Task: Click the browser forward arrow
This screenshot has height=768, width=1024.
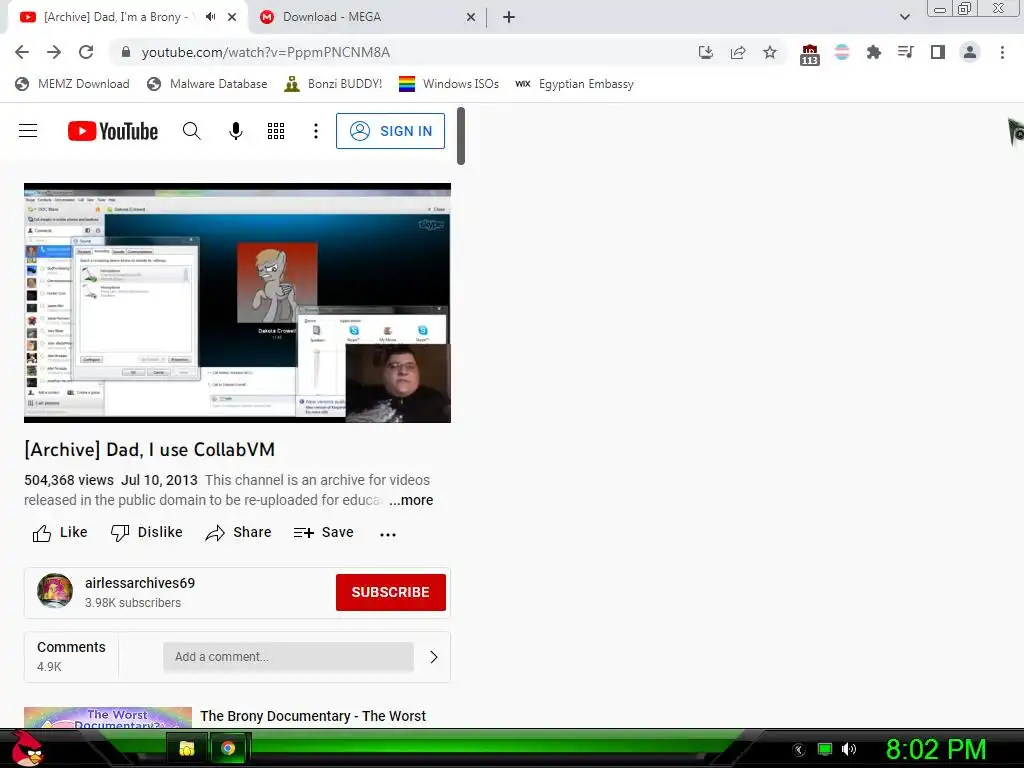Action: 54,52
